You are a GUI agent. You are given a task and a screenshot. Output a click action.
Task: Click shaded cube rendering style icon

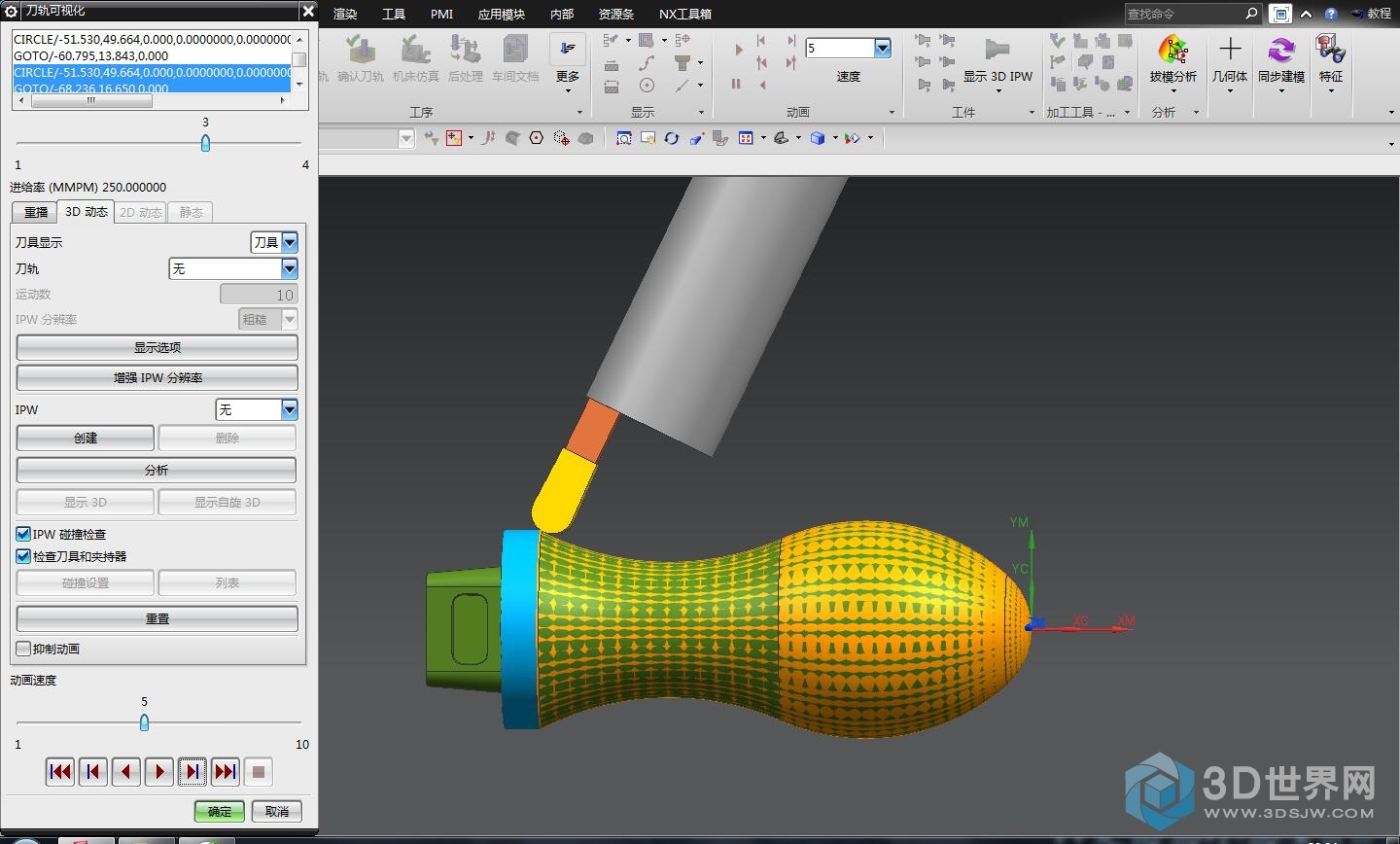(818, 138)
